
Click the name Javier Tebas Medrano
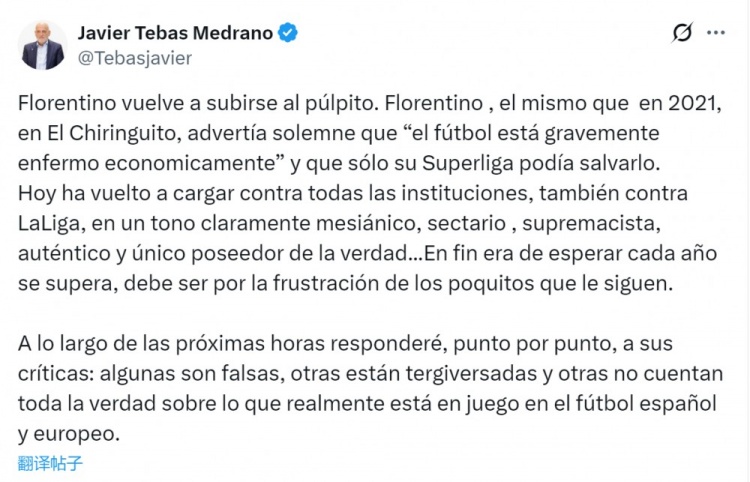click(175, 33)
